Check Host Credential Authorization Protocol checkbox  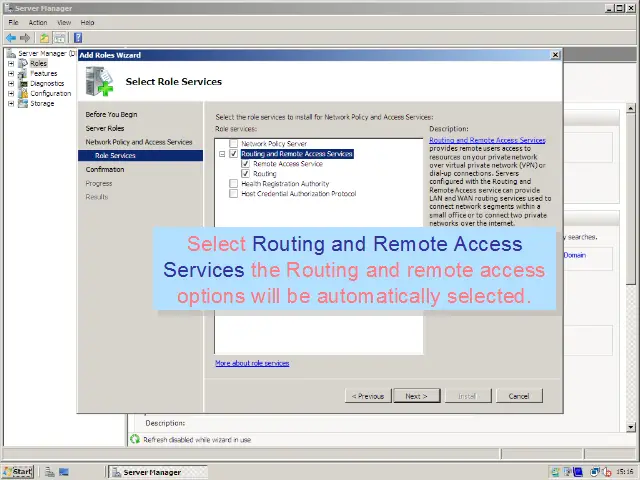233,194
